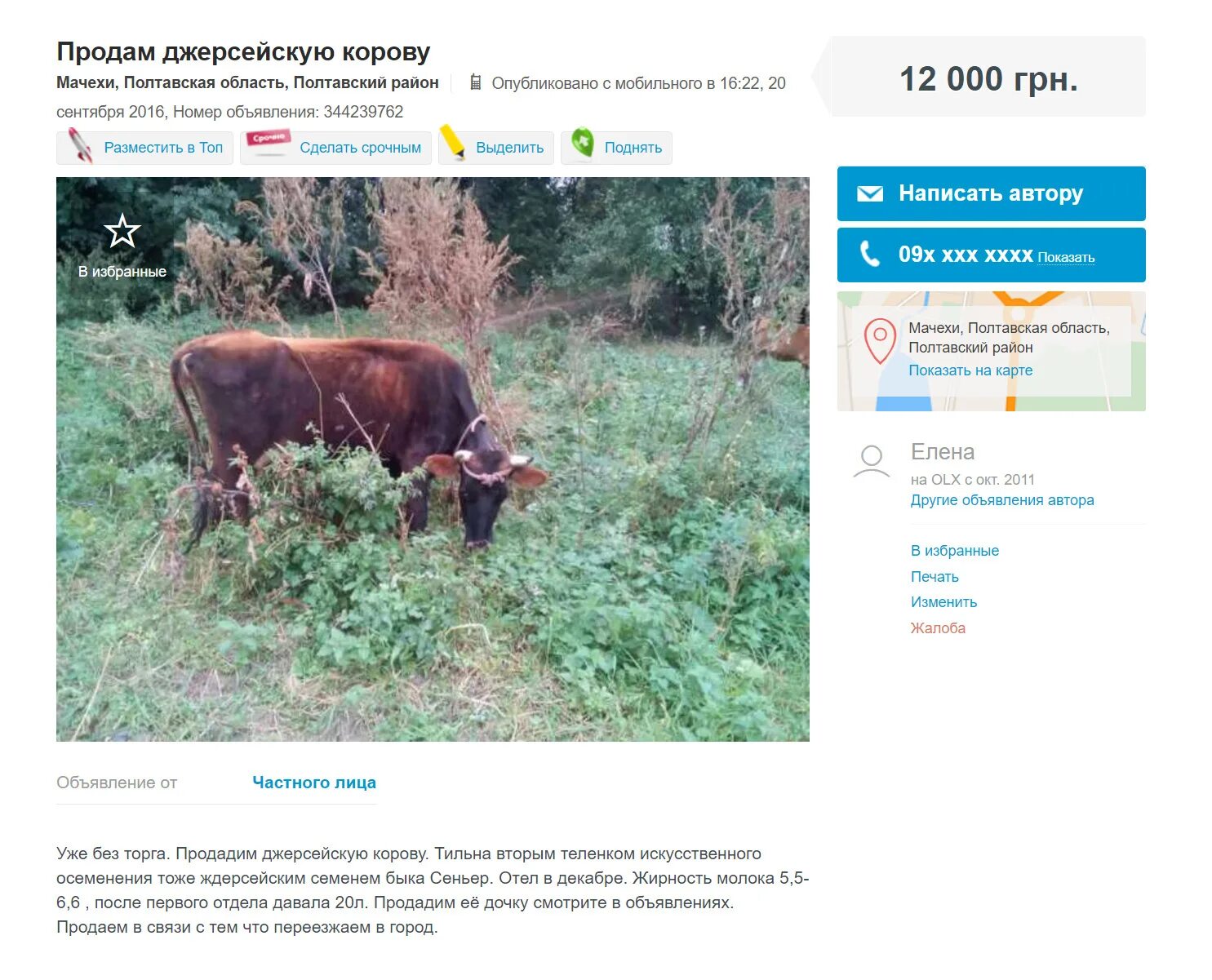Reveal phone number via Показать link

pyautogui.click(x=1066, y=258)
